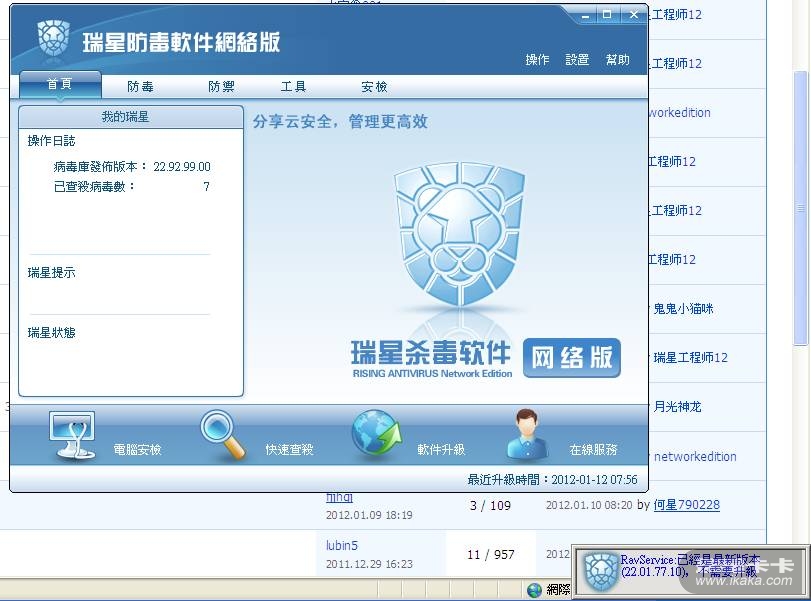Close the Rising antivirus window
This screenshot has height=601, width=811.
pos(633,14)
